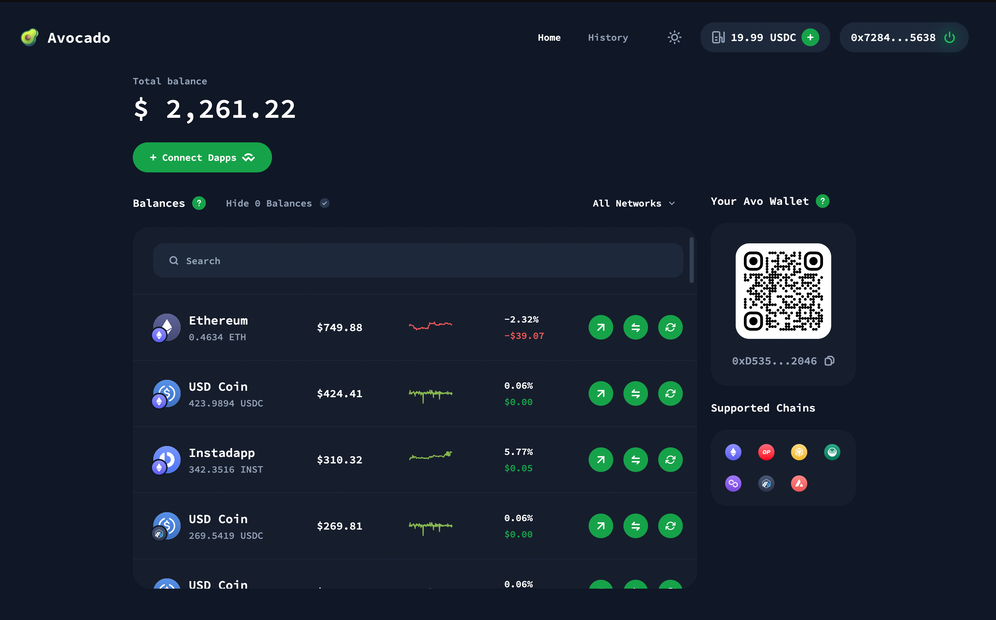
Task: Swap USD Coin in the $424.41 row
Action: 635,393
